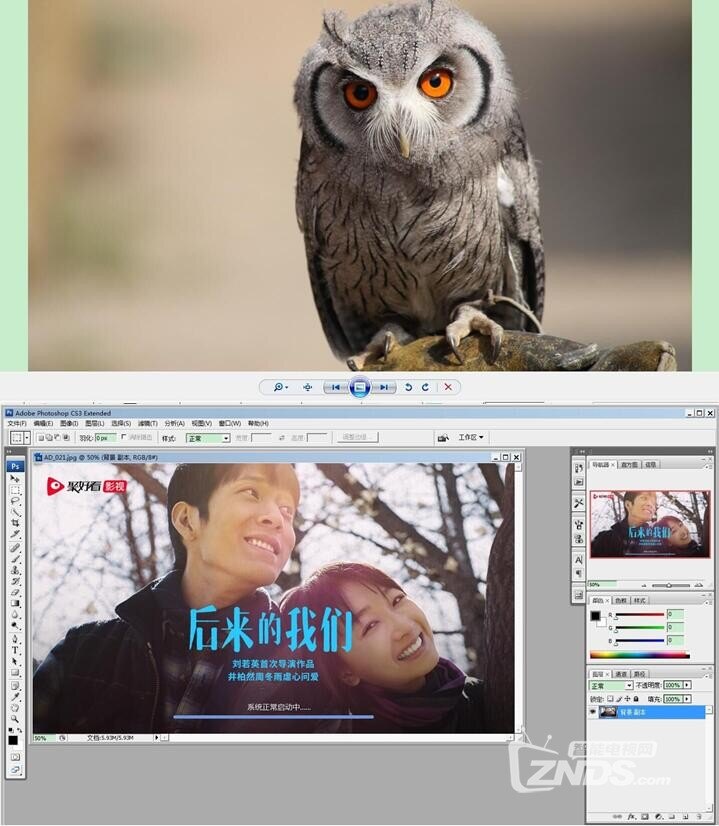Screen dimensions: 719x826
Task: Toggle Quick Mask mode
Action: [15, 756]
